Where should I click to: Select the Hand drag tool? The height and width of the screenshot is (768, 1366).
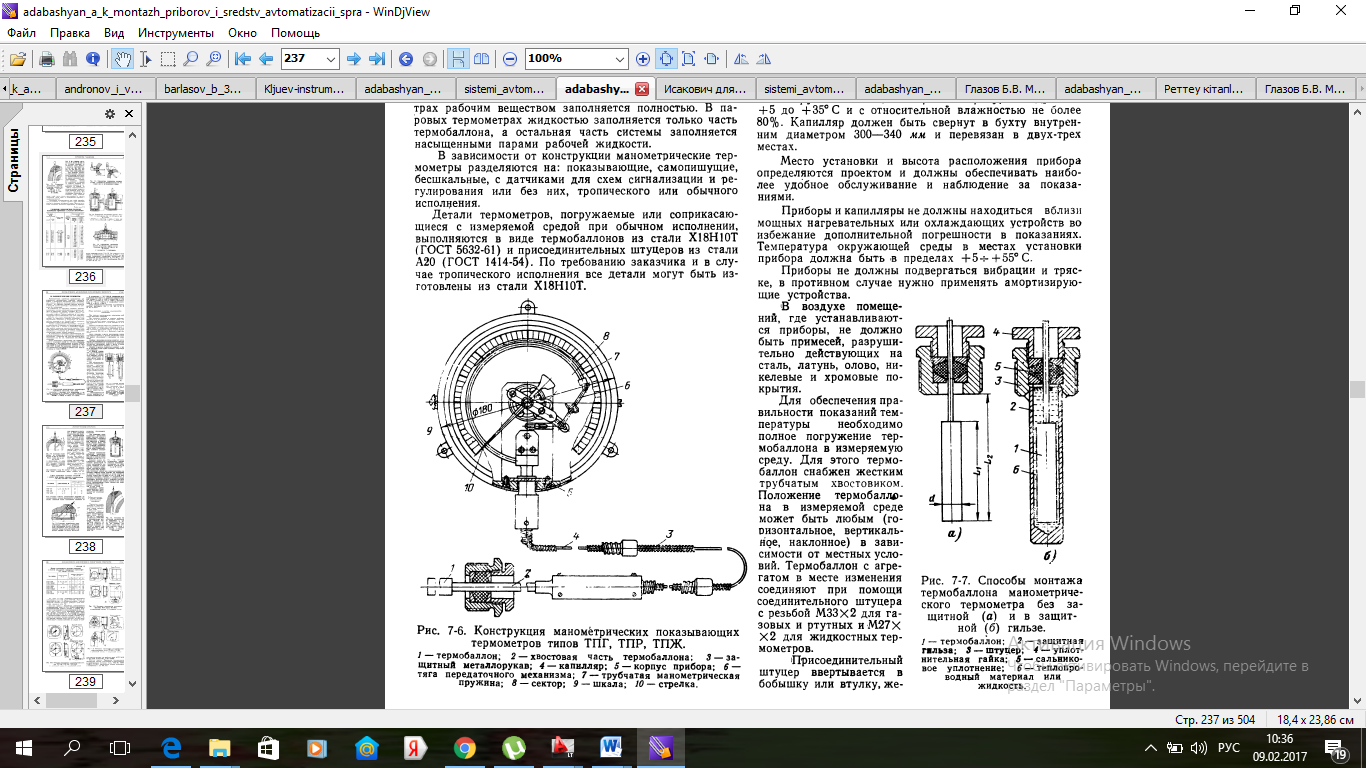122,58
